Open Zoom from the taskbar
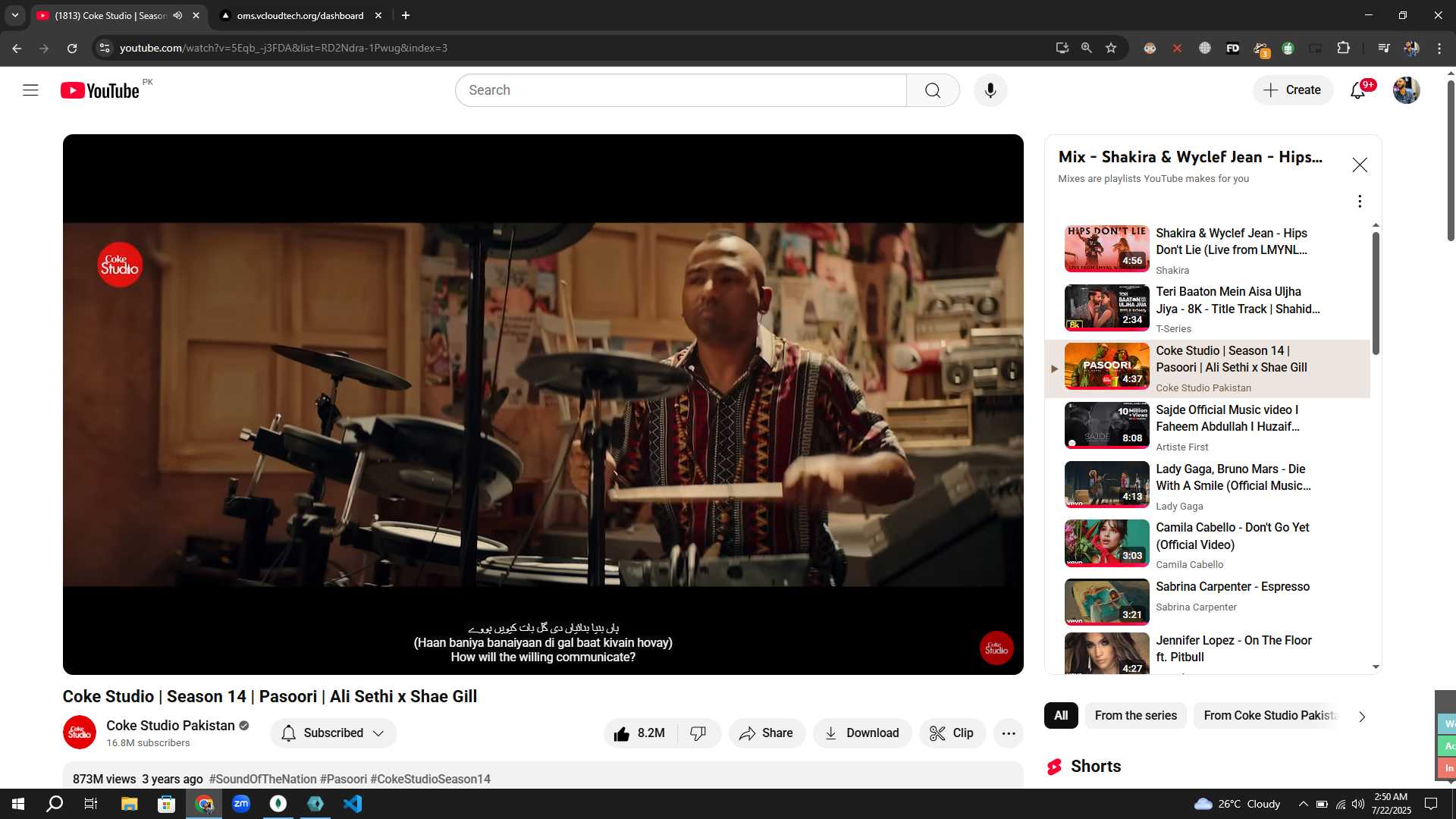 [x=241, y=804]
